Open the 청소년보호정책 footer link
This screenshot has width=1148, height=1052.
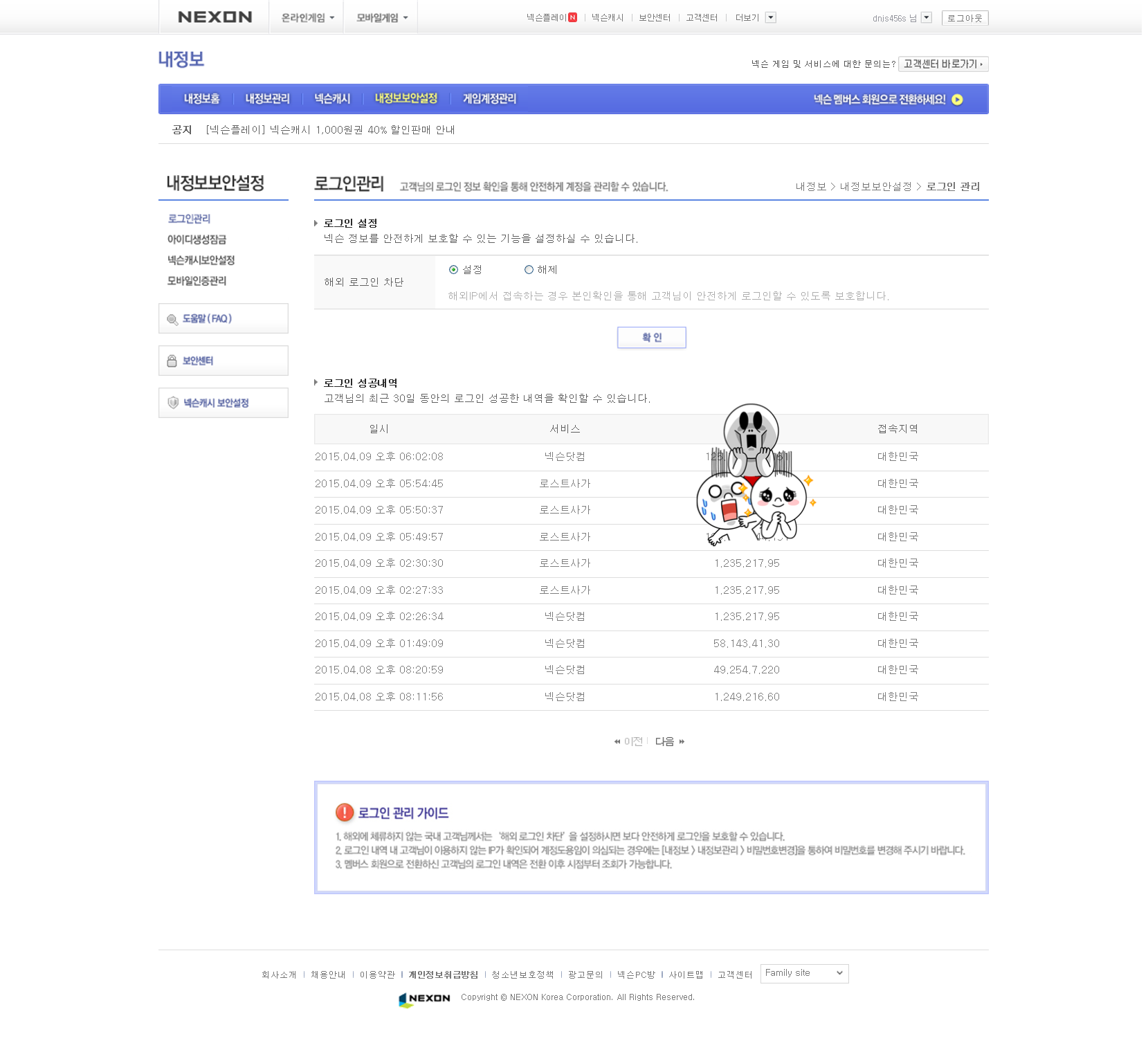coord(522,974)
